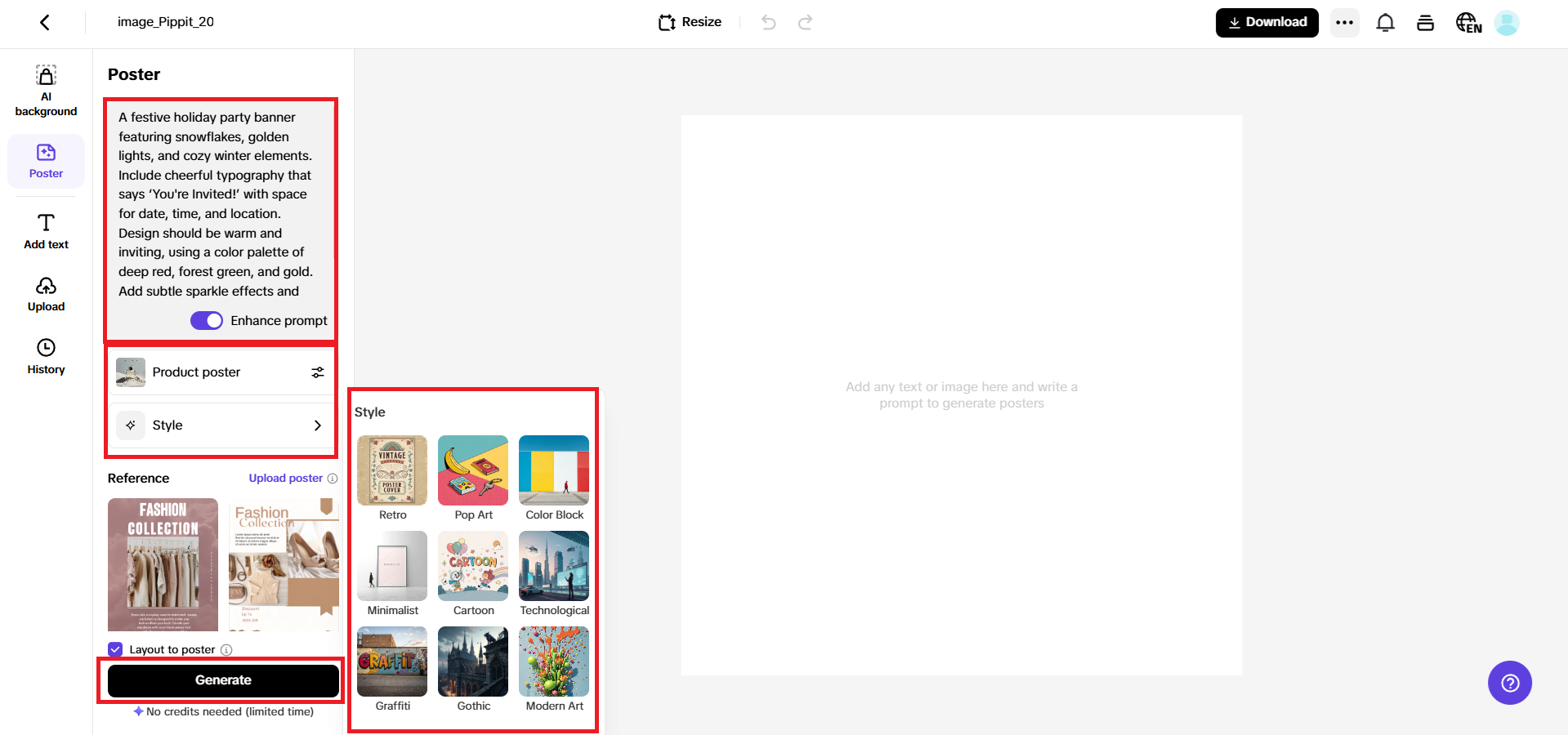The height and width of the screenshot is (735, 1568).
Task: Open the user profile avatar
Action: click(x=1506, y=22)
